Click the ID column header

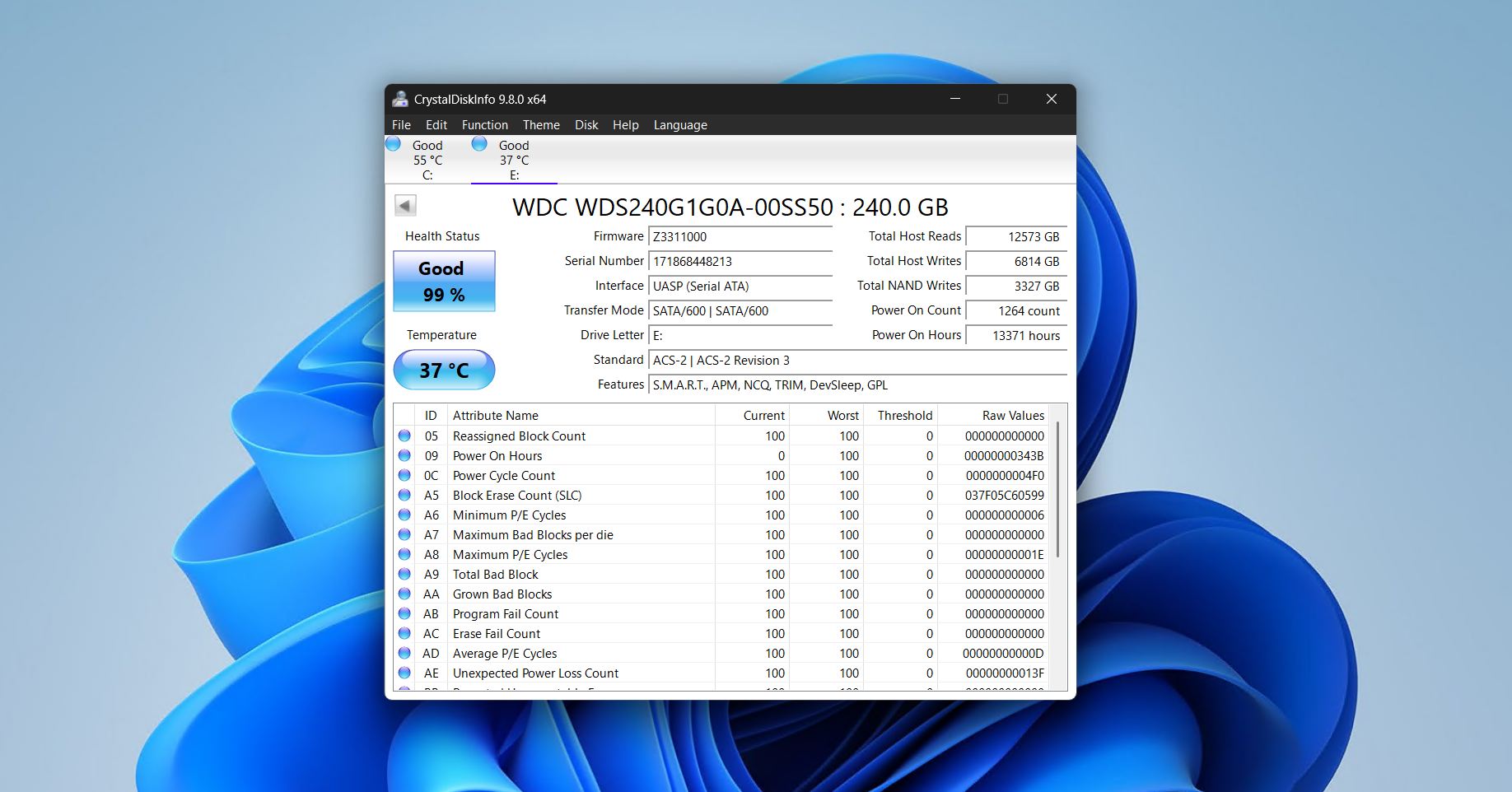[x=431, y=415]
